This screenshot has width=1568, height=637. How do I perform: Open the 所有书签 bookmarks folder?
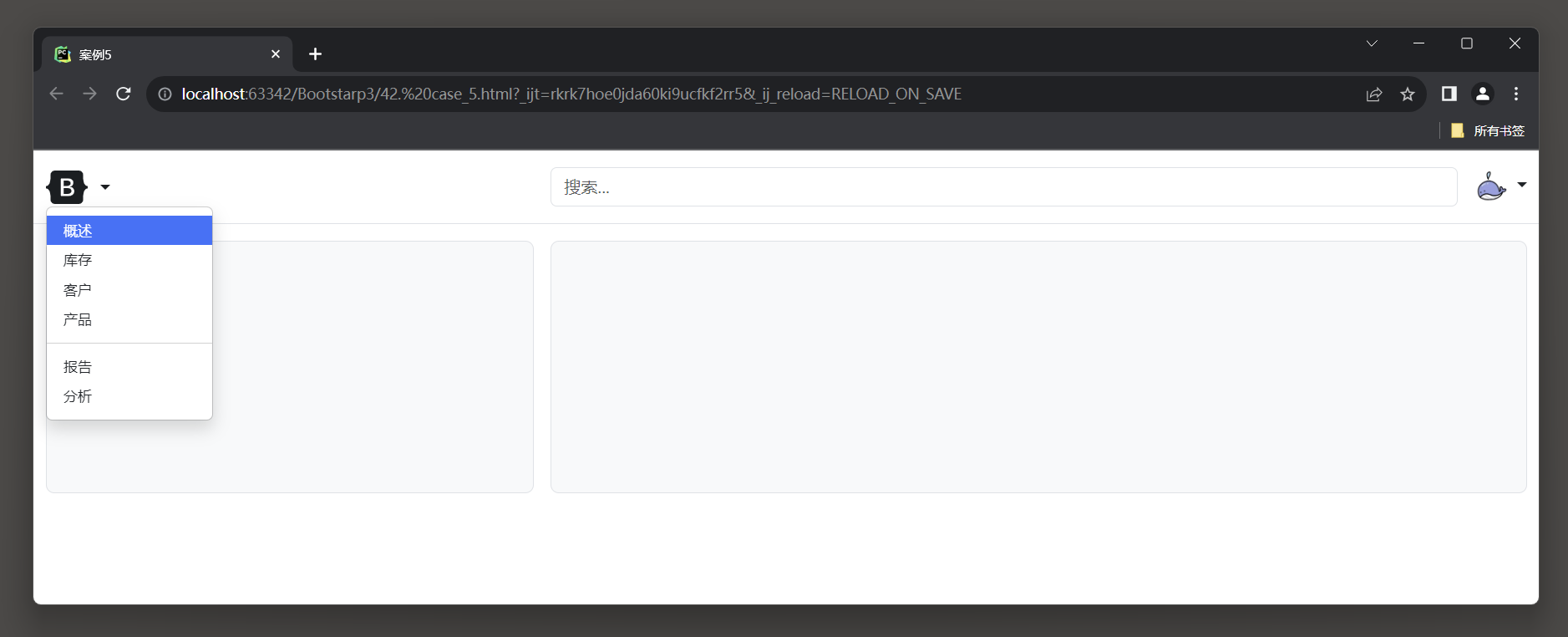coord(1488,130)
